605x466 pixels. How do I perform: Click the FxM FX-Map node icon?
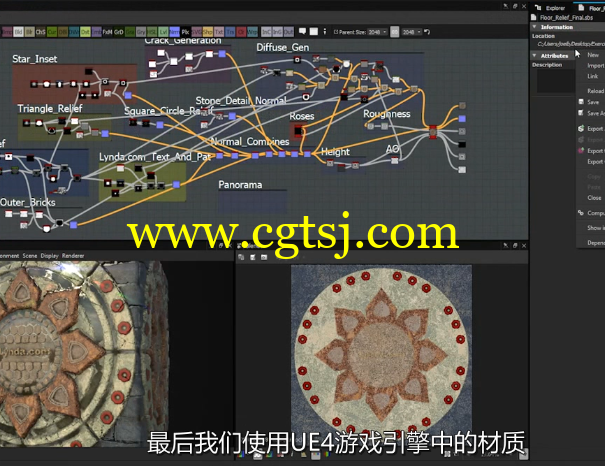tap(107, 32)
